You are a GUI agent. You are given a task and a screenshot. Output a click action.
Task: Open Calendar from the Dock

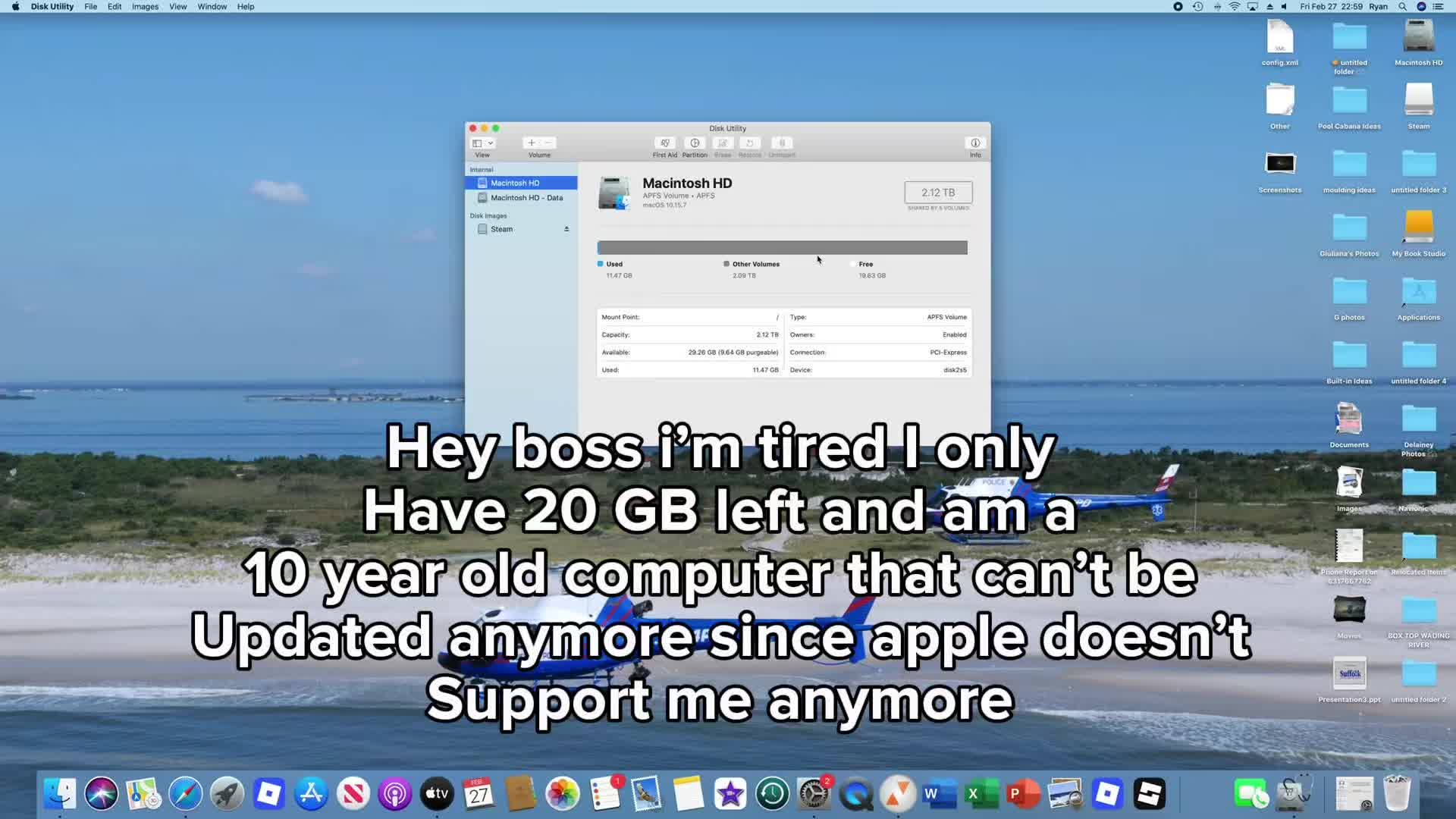pos(479,794)
